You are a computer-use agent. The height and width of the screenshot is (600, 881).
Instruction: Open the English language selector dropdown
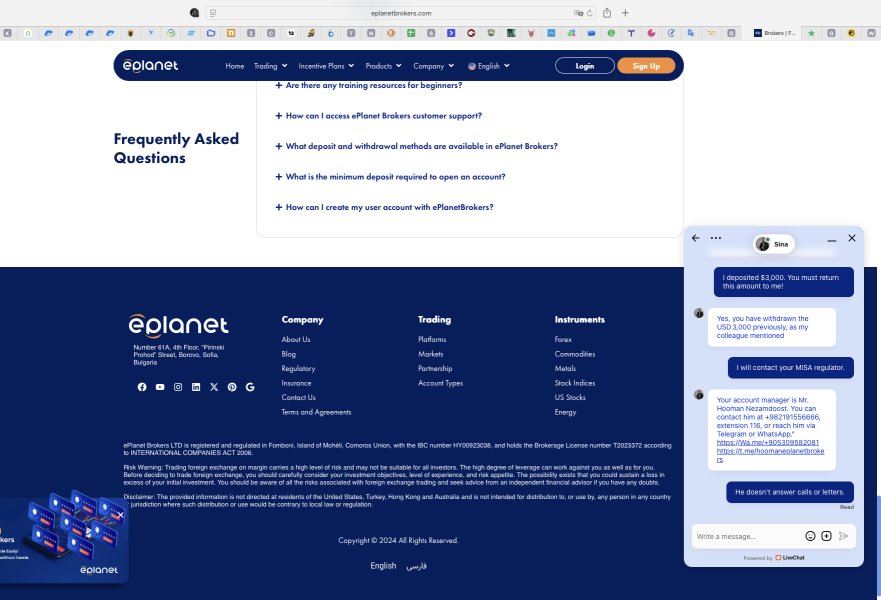pos(489,66)
